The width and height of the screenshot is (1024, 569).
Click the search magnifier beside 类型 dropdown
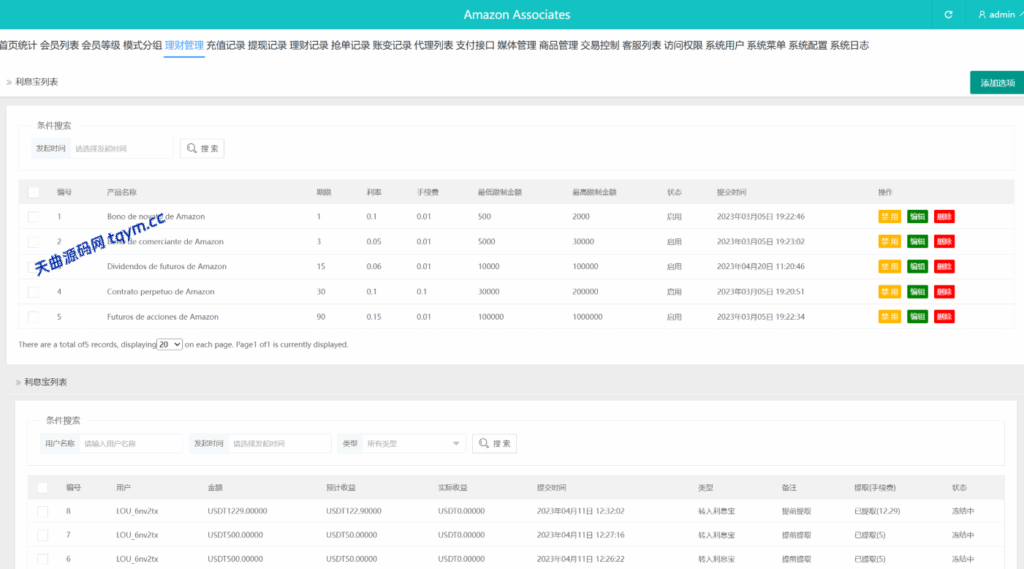pos(484,443)
